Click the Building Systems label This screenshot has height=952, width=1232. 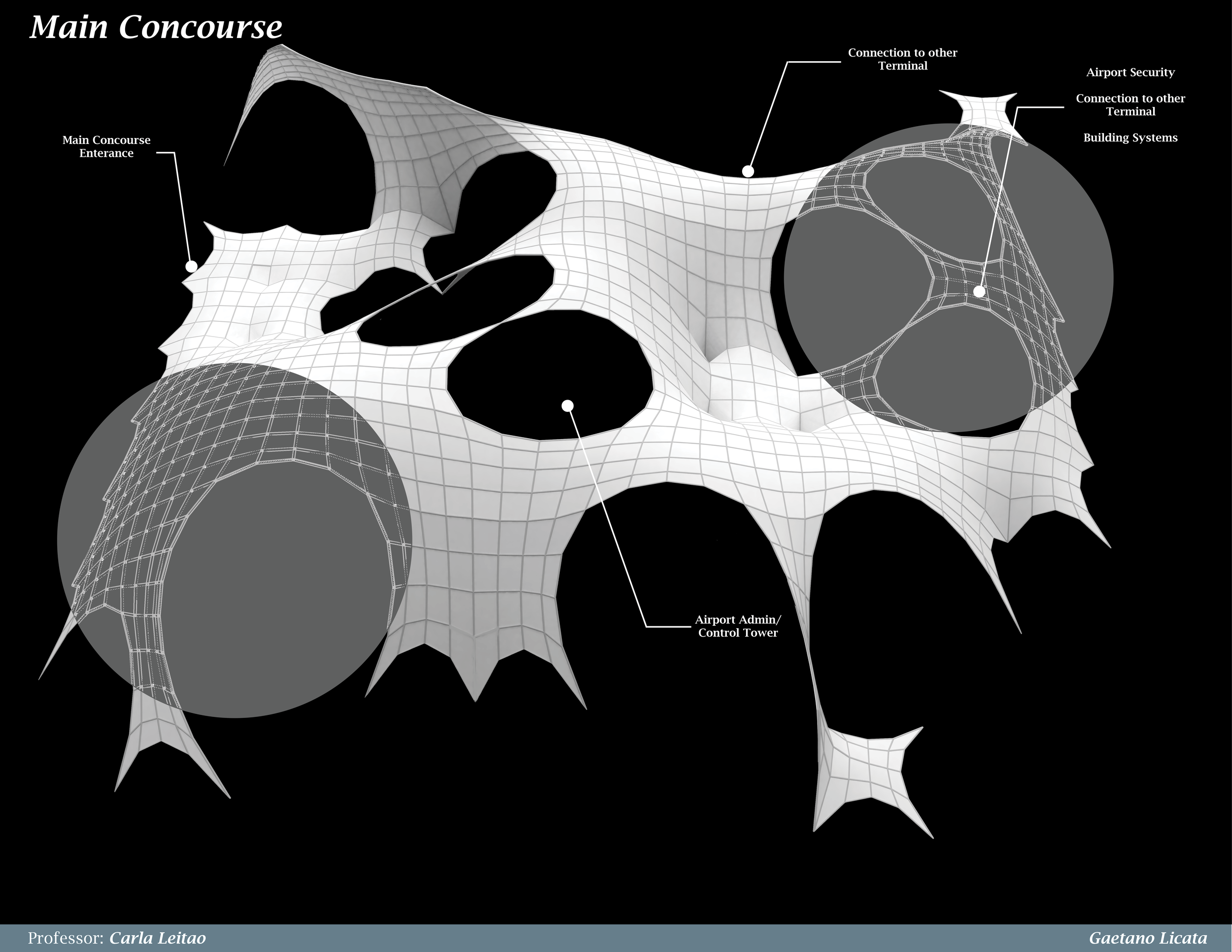1130,137
